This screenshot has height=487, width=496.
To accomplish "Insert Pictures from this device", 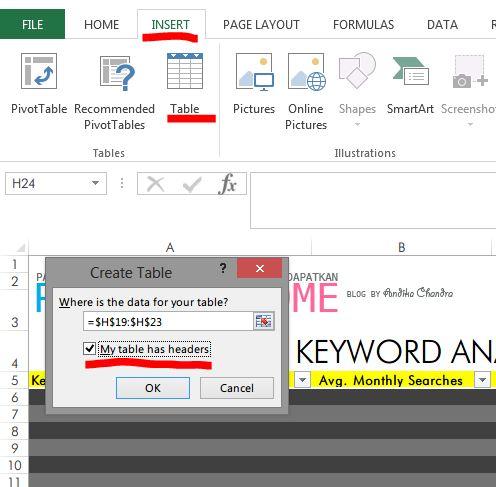I will click(x=254, y=84).
